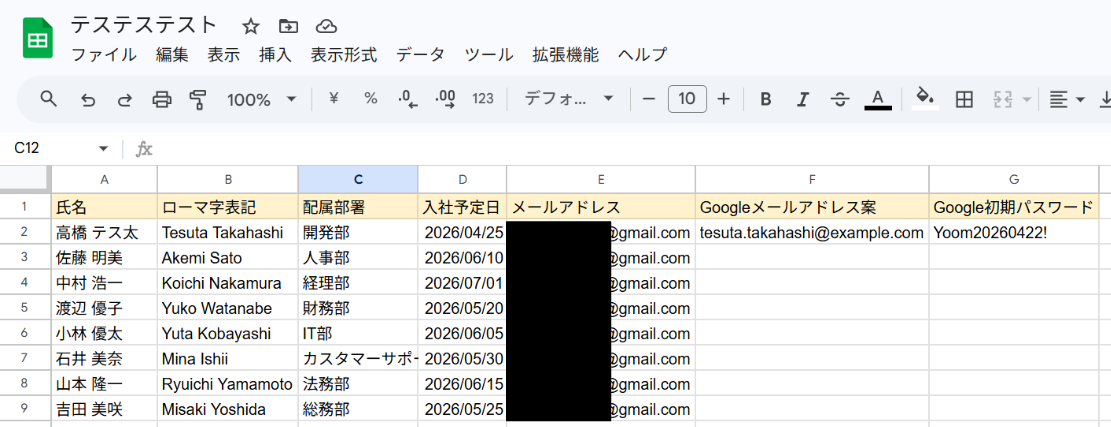Select the cell Yuta Kobayashi
This screenshot has width=1111, height=427.
[x=227, y=334]
